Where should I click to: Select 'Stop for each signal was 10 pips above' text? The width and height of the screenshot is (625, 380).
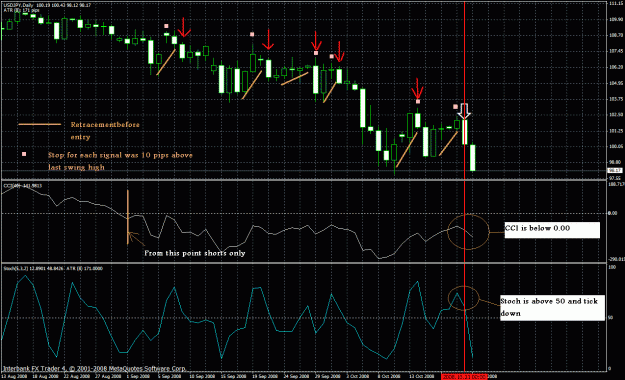[x=120, y=155]
